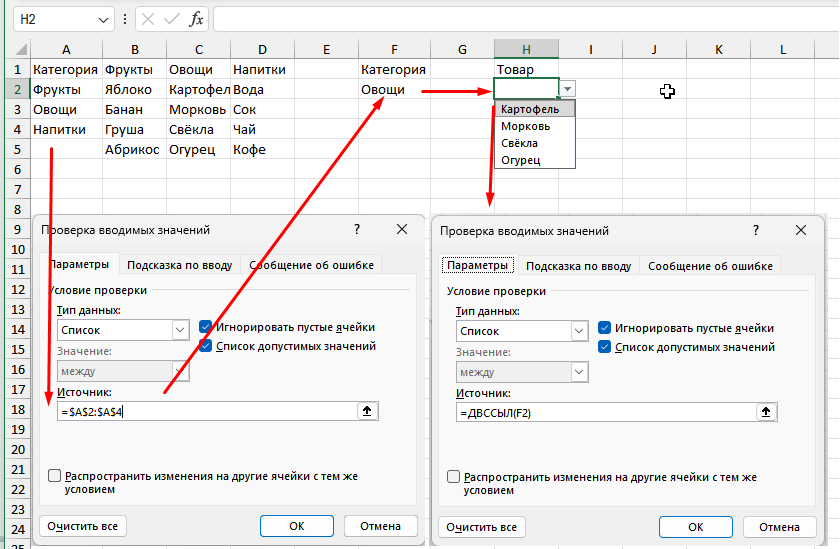This screenshot has height=549, width=840.
Task: Click the dropdown arrow on cell H2
Action: (568, 89)
